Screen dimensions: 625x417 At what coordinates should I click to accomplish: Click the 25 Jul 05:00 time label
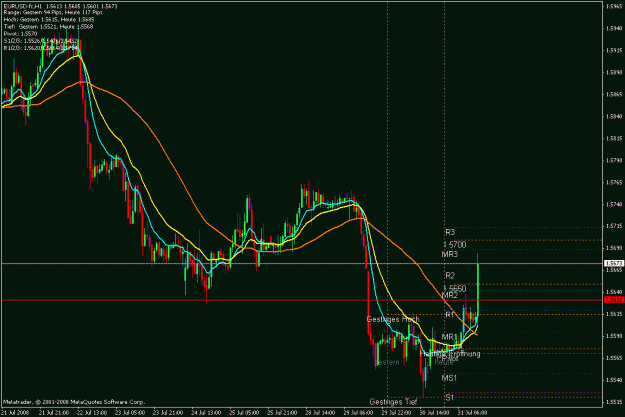tap(244, 413)
